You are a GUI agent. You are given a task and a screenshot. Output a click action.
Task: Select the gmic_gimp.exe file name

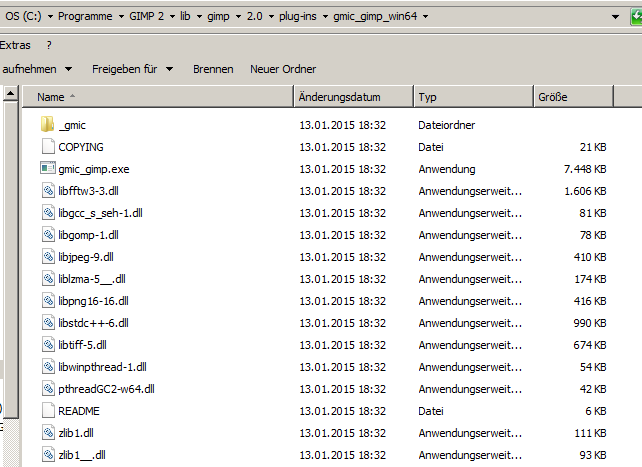click(x=94, y=169)
